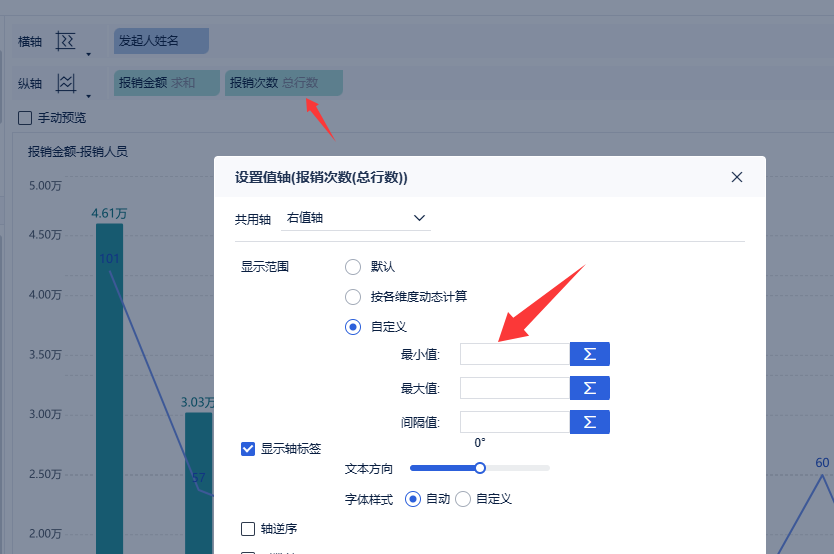
Task: Select the 报销金额 求和 measure field
Action: 166,83
